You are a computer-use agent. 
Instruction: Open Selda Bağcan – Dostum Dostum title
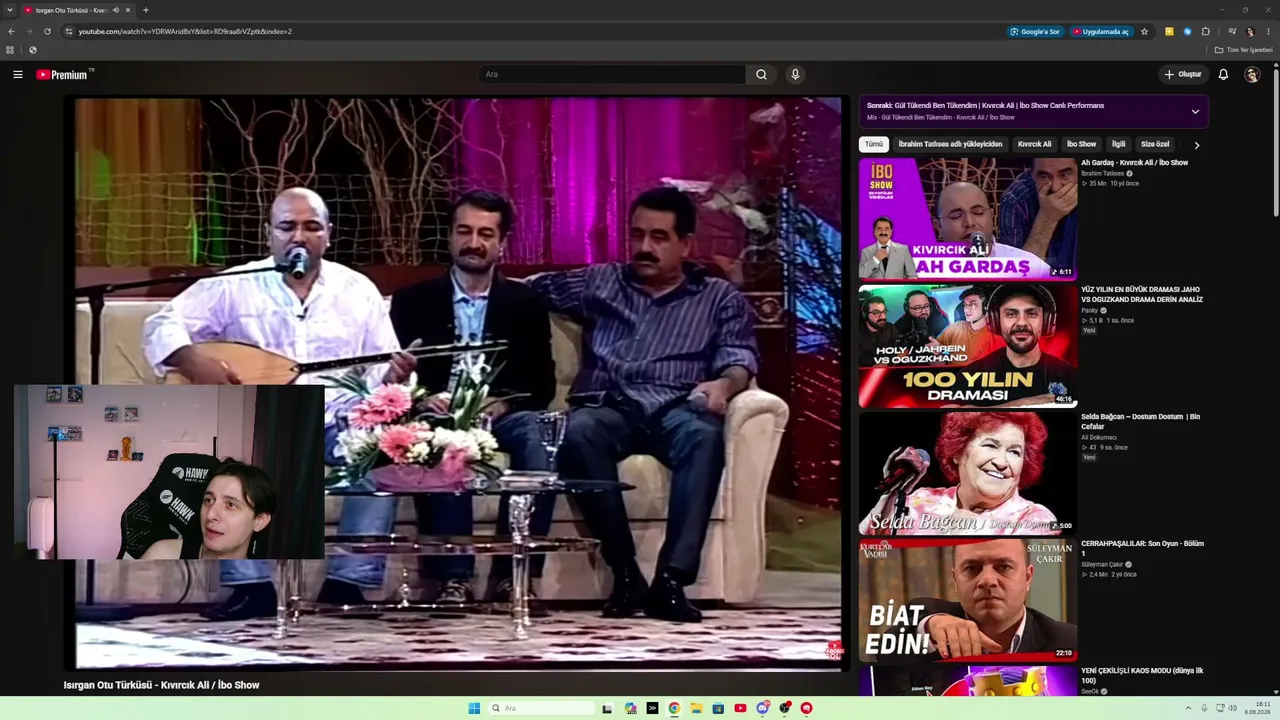1140,421
